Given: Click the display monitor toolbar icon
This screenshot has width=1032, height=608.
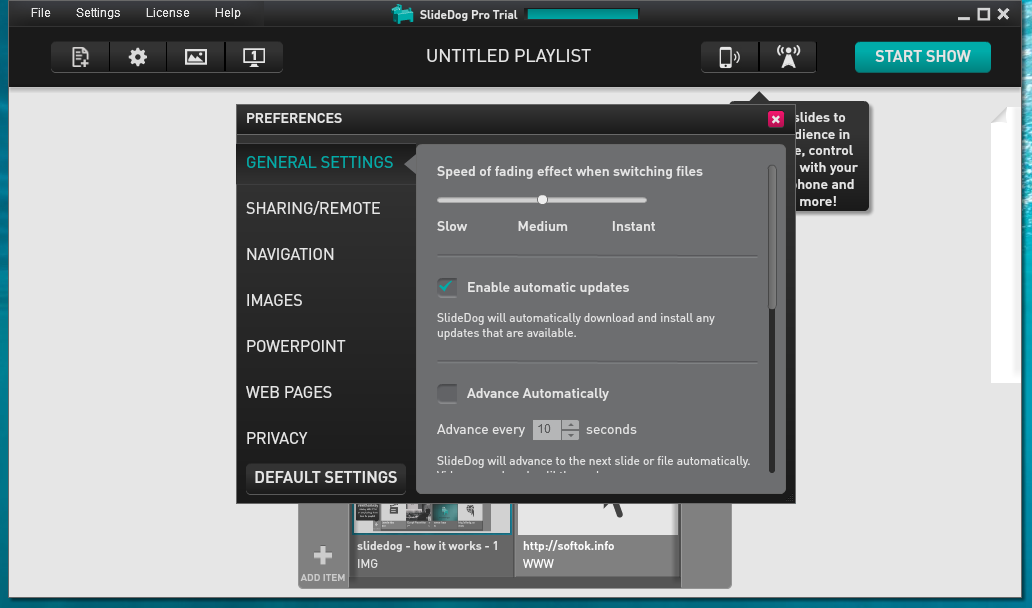Looking at the screenshot, I should [254, 57].
